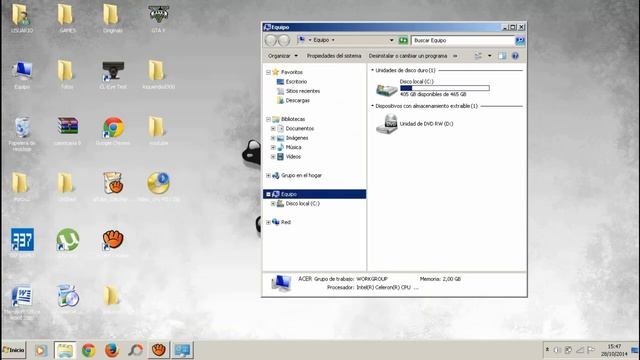Open the Organizar menu
This screenshot has width=640, height=360.
[282, 56]
